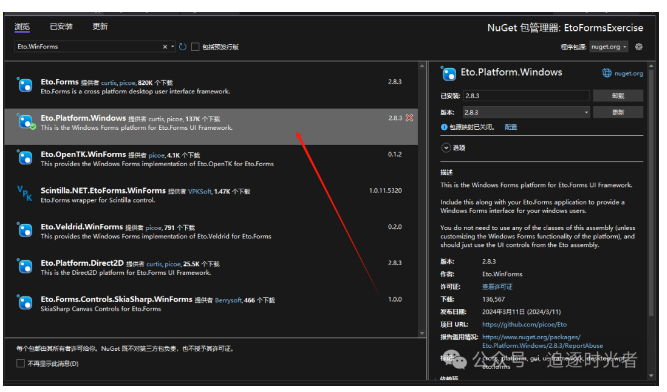This screenshot has height=392, width=667.
Task: Click the Scintilla.NET.EtoForms.WinForms VPK icon
Action: (x=25, y=193)
